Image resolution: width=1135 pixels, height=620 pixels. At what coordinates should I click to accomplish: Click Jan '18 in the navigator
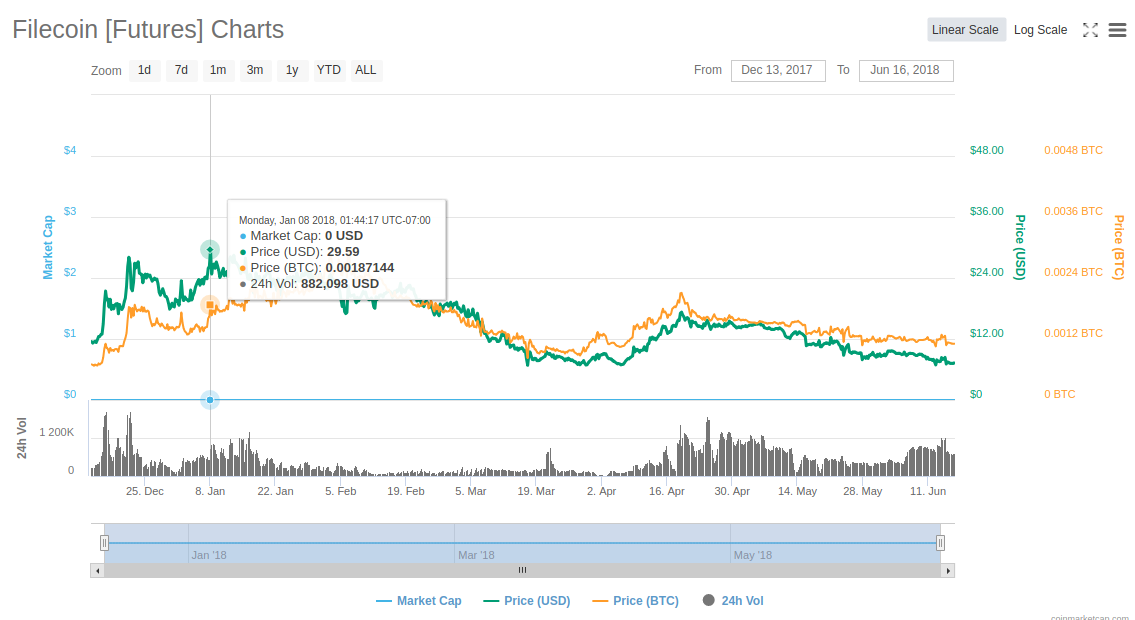pyautogui.click(x=209, y=556)
